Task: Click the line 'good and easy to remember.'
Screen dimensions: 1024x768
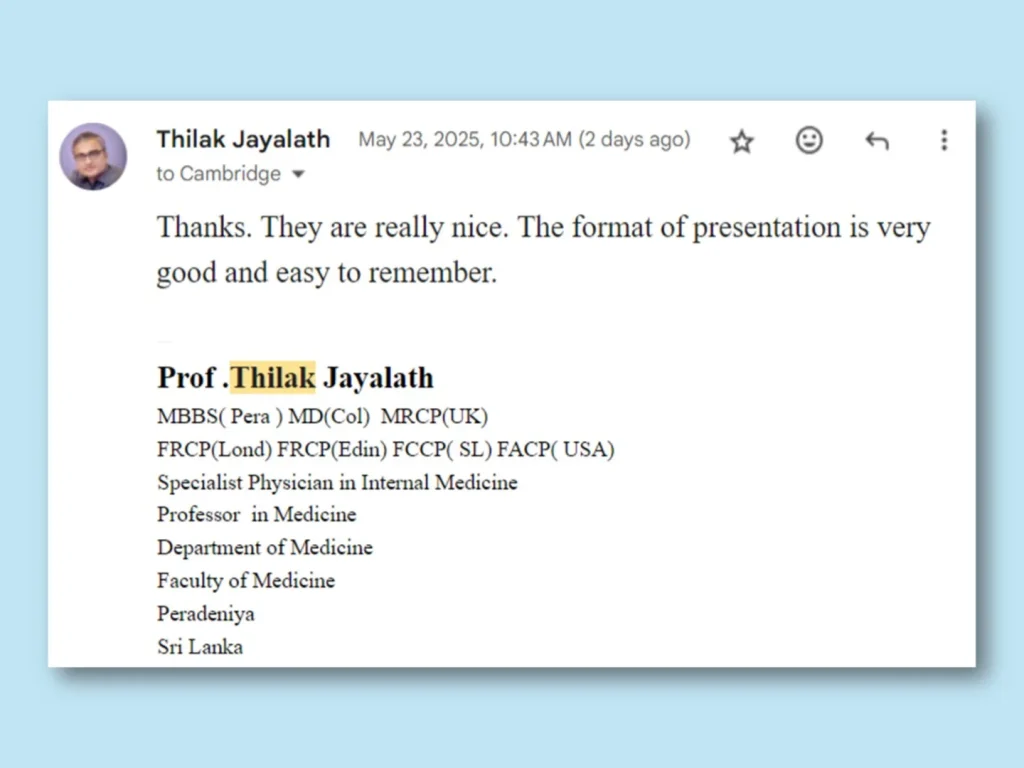Action: (327, 272)
